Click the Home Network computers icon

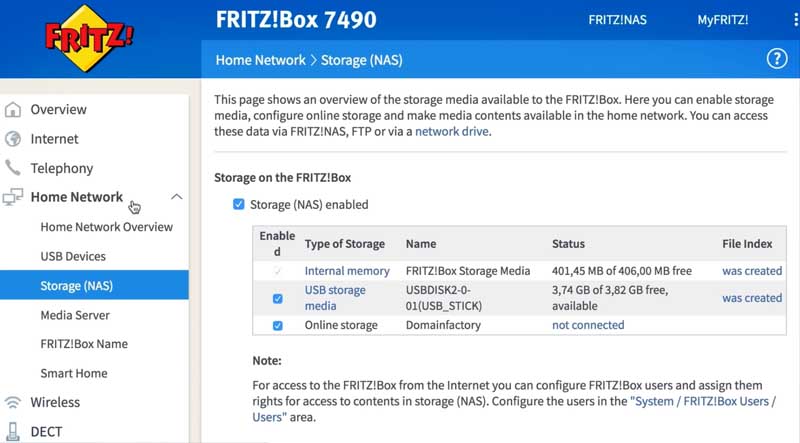coord(13,197)
